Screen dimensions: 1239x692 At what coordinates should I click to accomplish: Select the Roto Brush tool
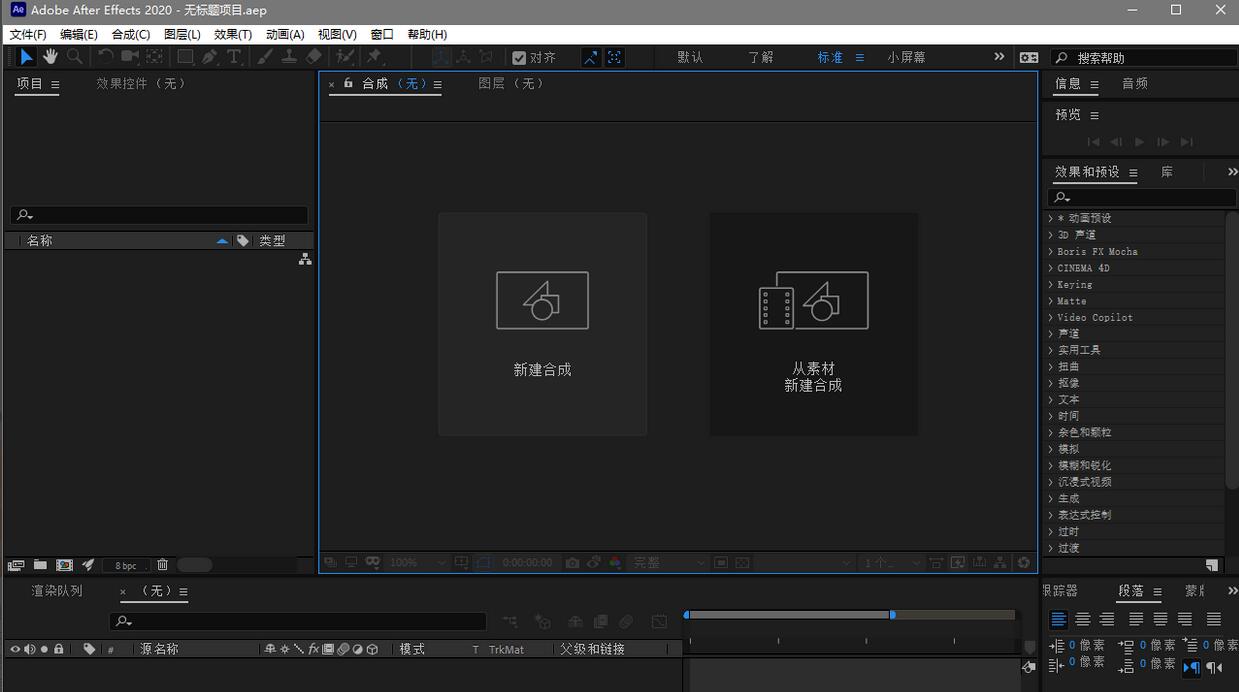click(x=346, y=57)
